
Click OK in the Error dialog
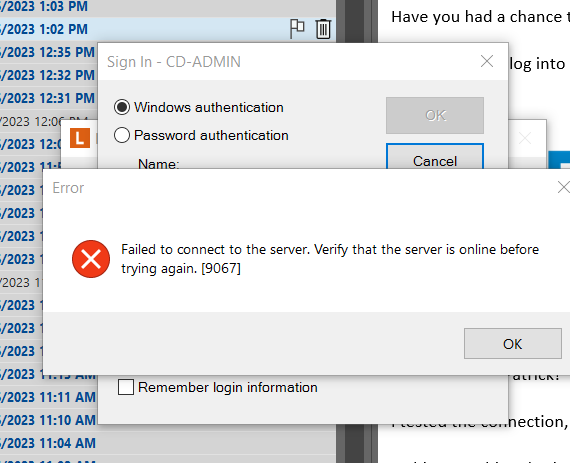tap(513, 343)
